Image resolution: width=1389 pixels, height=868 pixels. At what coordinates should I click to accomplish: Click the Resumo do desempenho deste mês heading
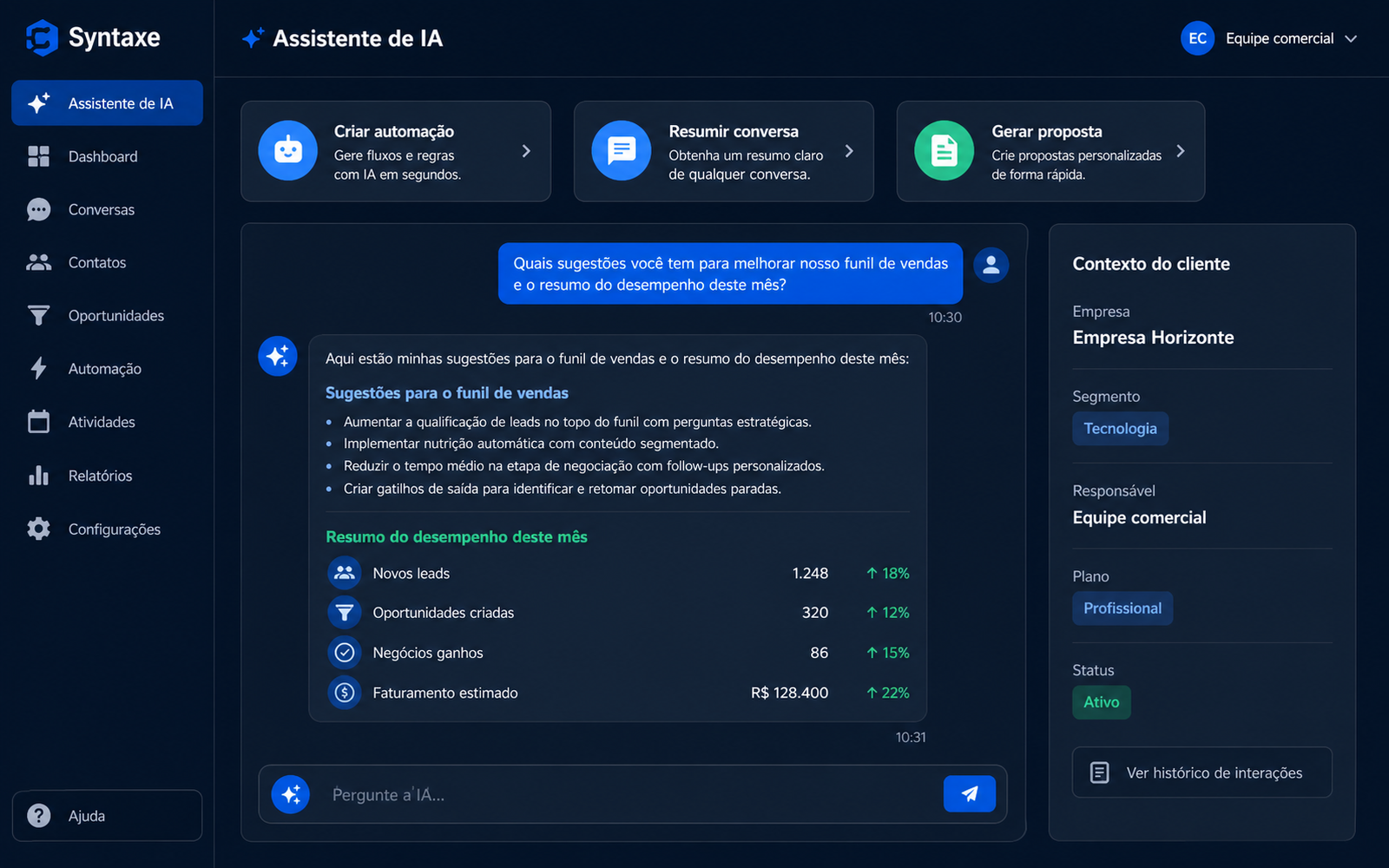(x=457, y=536)
